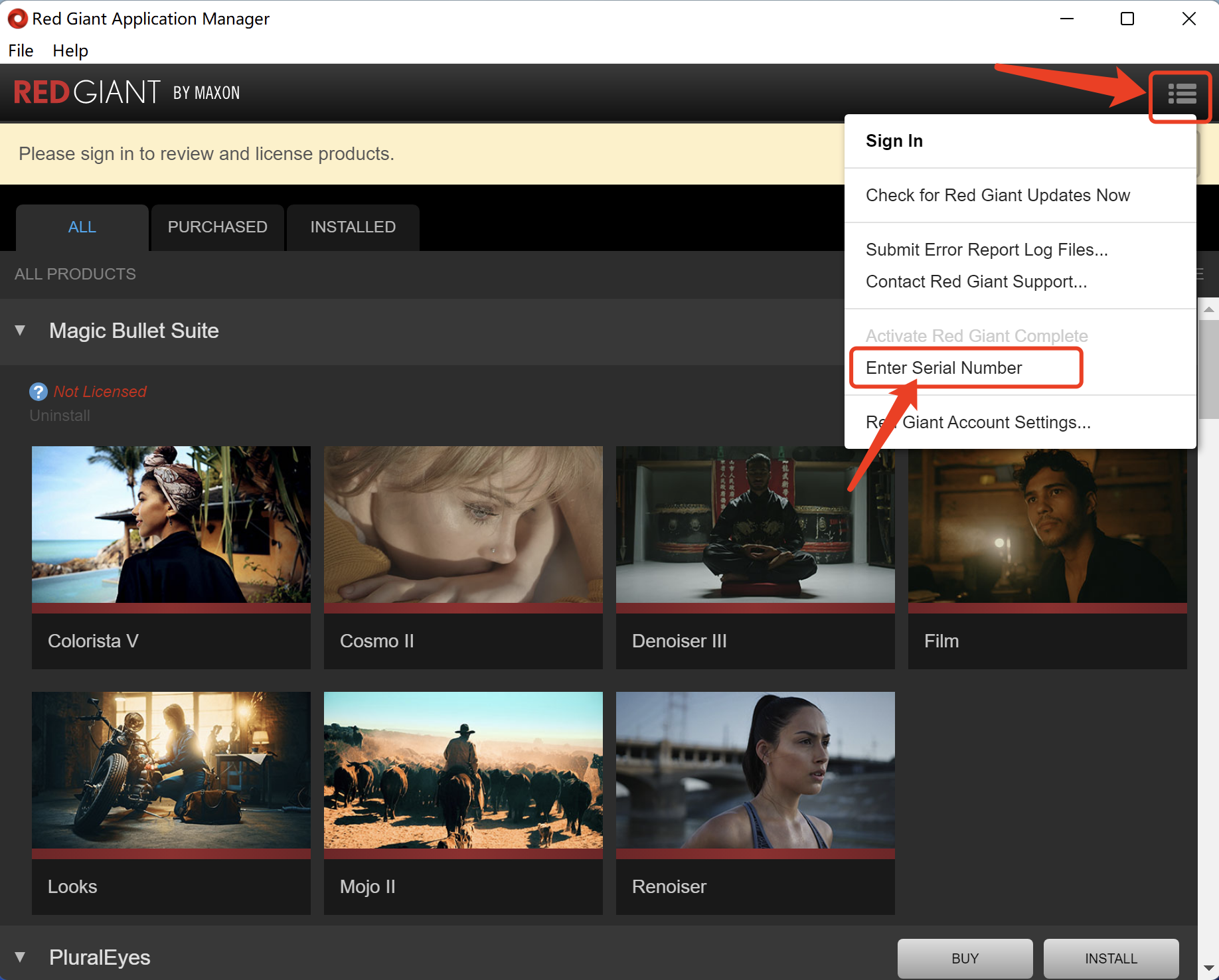Click the Red Giant app icon in title bar
Screen dimensions: 1219x980
(x=17, y=19)
